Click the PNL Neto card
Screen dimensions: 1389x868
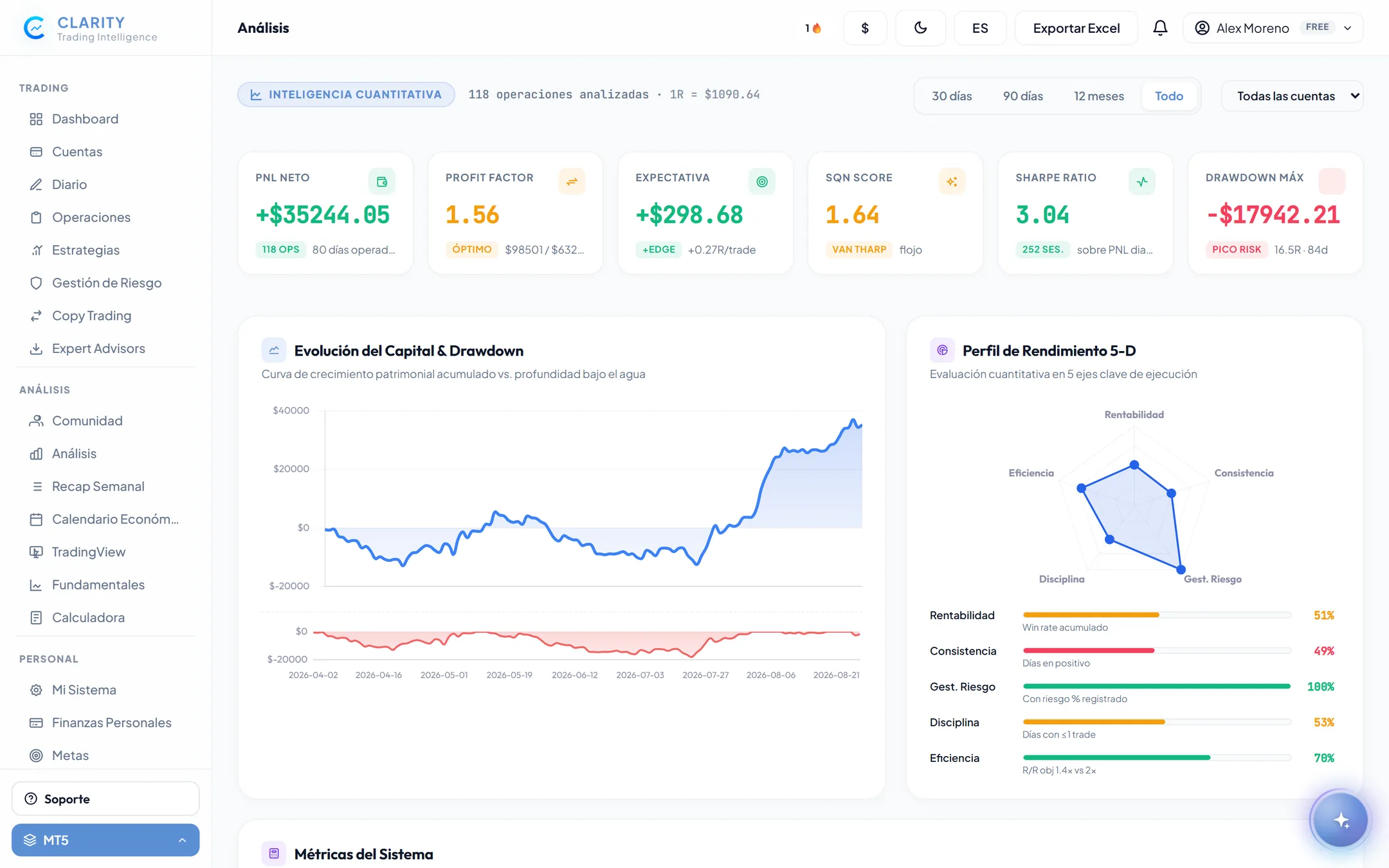[325, 213]
